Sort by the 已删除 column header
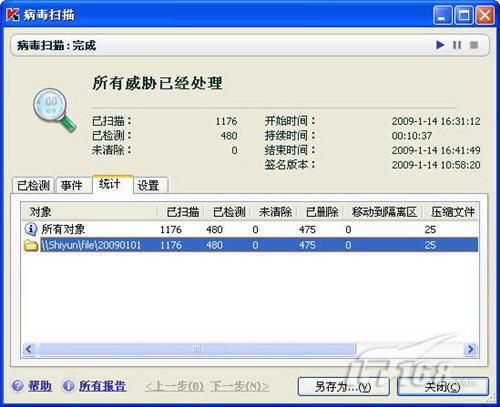This screenshot has width=500, height=407. 320,212
